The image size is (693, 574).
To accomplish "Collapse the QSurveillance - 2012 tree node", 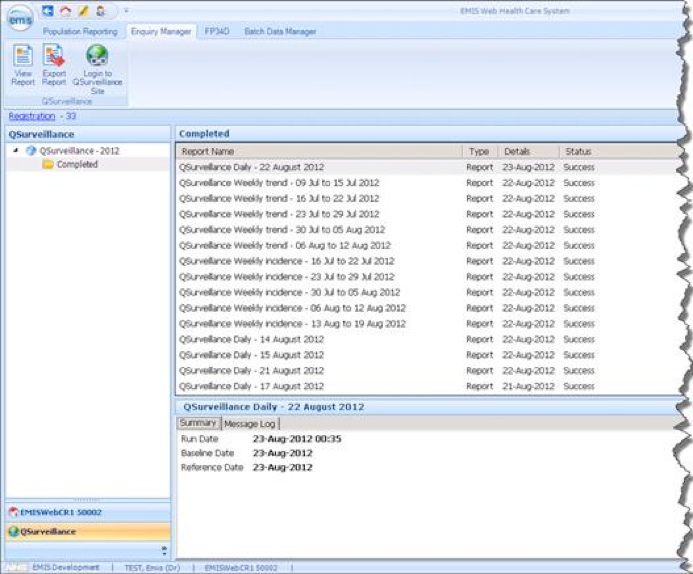I will pyautogui.click(x=15, y=151).
